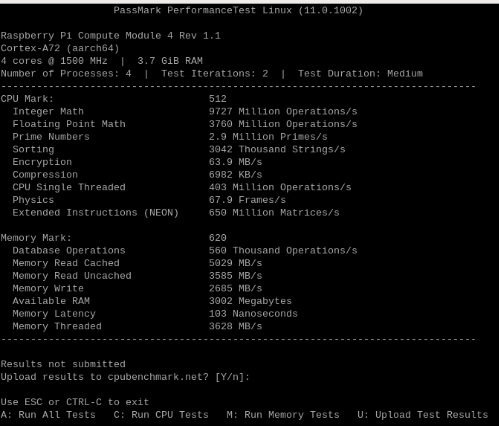This screenshot has width=499, height=426.
Task: Click the PassMark PerformanceTest Linux title
Action: coord(238,10)
